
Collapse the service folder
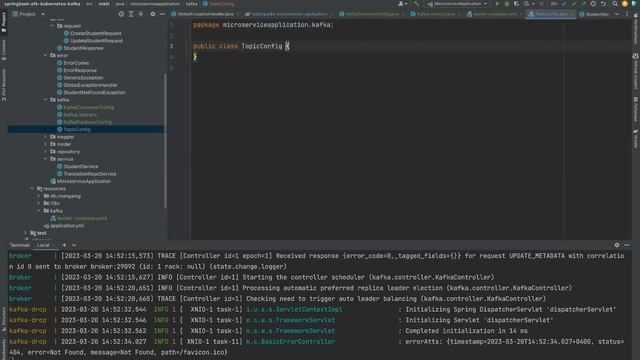click(45, 159)
